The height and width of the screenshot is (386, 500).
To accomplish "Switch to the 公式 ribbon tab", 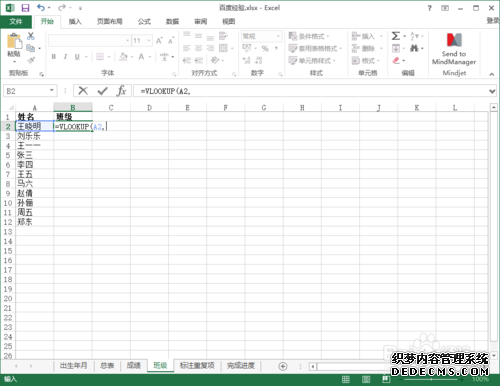I will tap(144, 22).
